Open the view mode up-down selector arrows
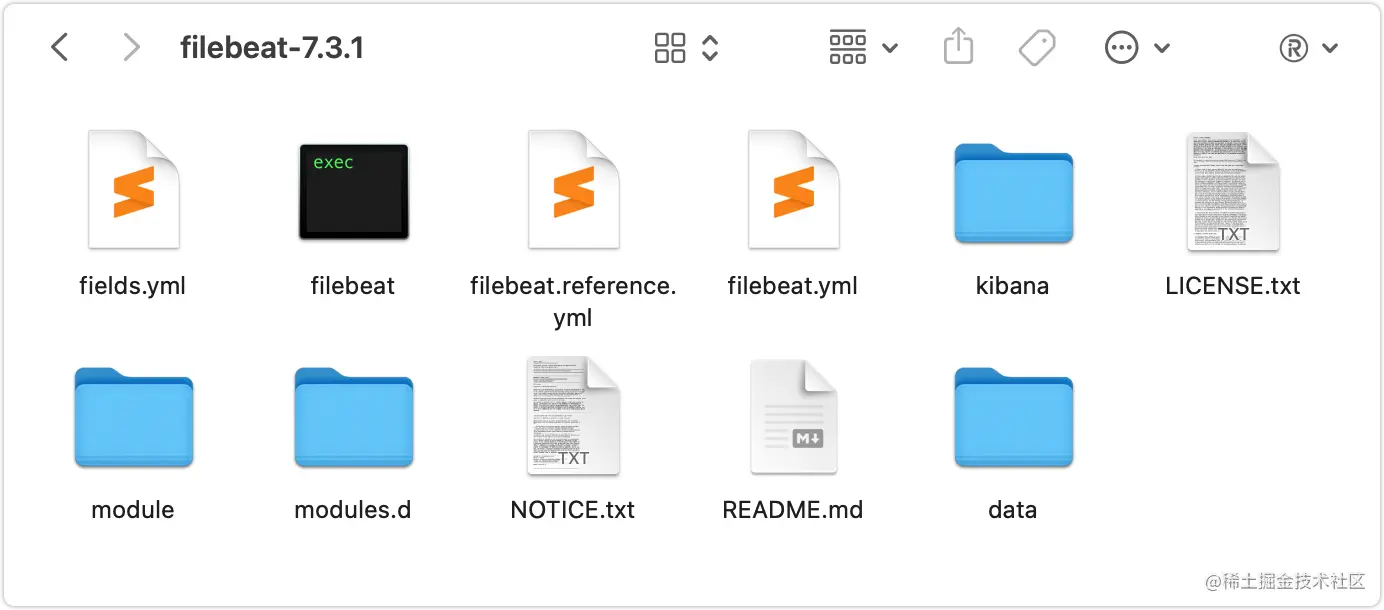This screenshot has height=610, width=1384. (x=710, y=47)
